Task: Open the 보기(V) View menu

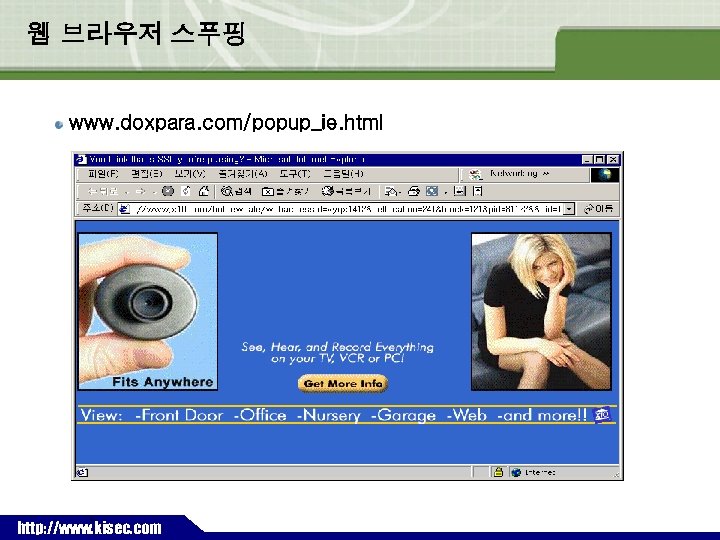Action: click(190, 174)
